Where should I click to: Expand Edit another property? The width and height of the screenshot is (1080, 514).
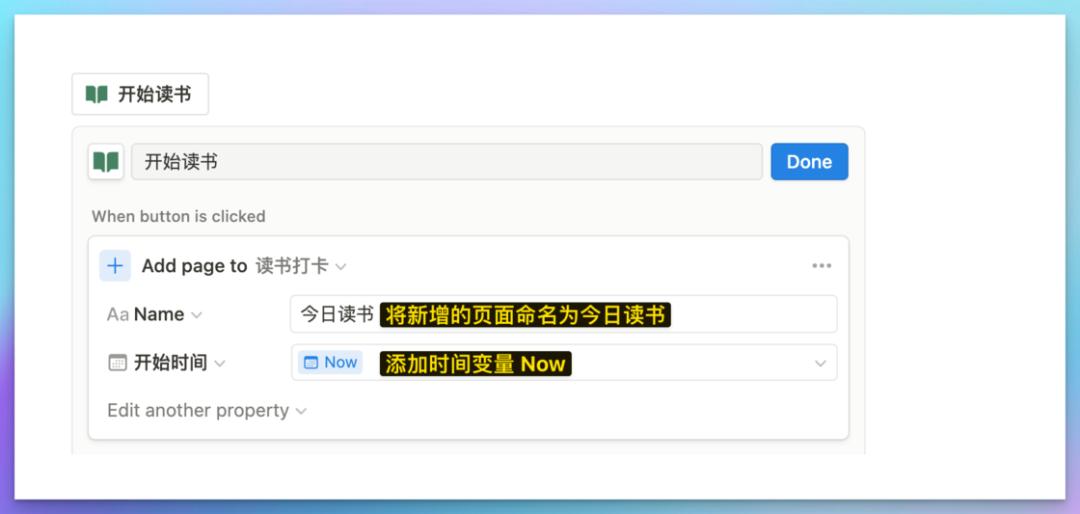click(x=207, y=411)
